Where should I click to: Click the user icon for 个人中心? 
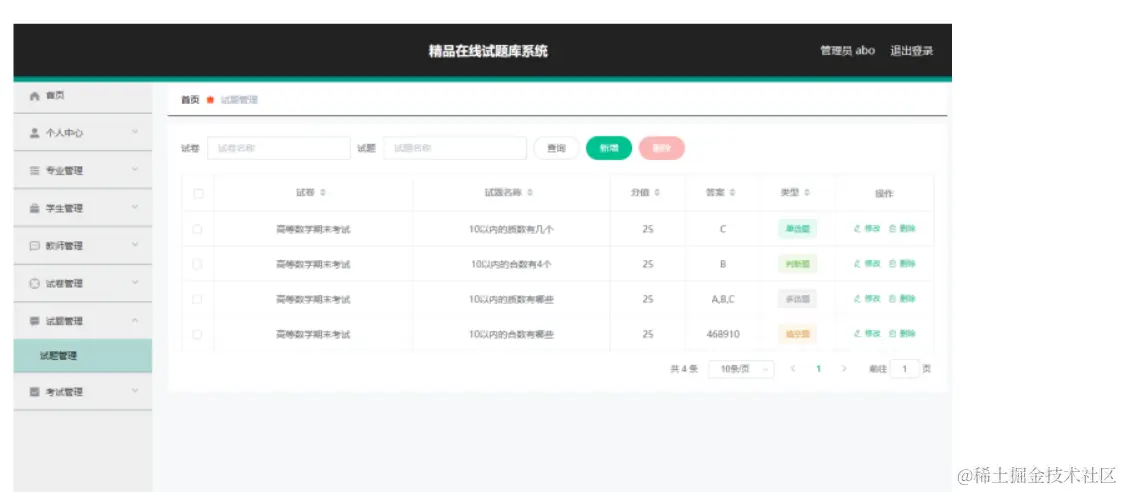coord(34,133)
